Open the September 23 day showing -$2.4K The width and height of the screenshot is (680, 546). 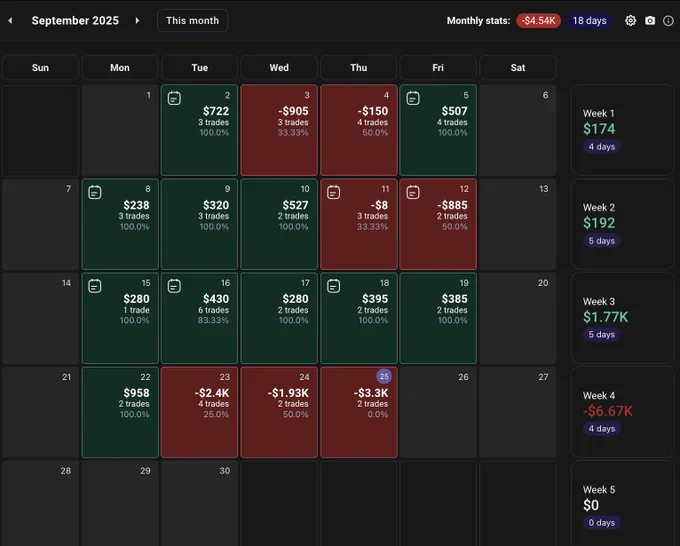click(199, 412)
